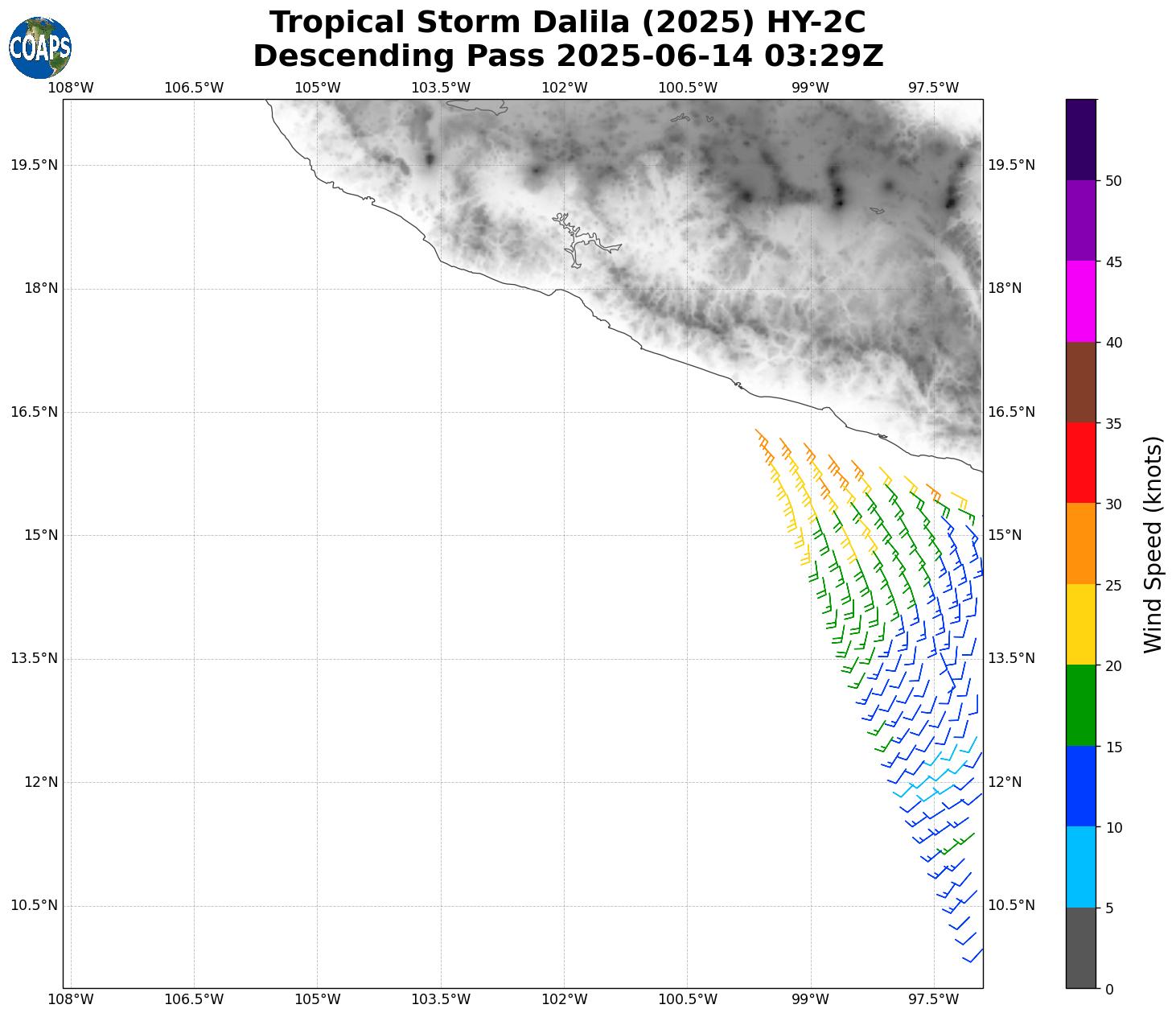The height and width of the screenshot is (1017, 1176).
Task: Click the green 15-20 knot colorbar segment
Action: pos(1080,705)
